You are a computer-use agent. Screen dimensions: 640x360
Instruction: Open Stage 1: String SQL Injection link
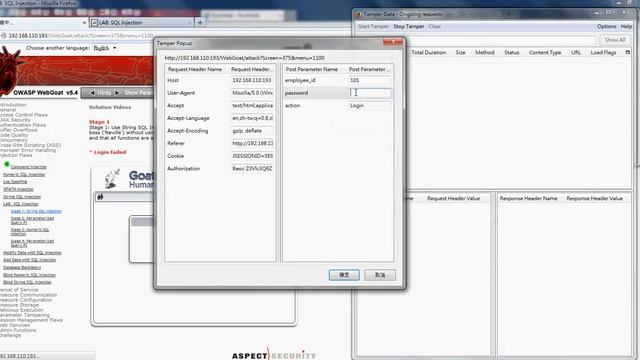click(36, 211)
